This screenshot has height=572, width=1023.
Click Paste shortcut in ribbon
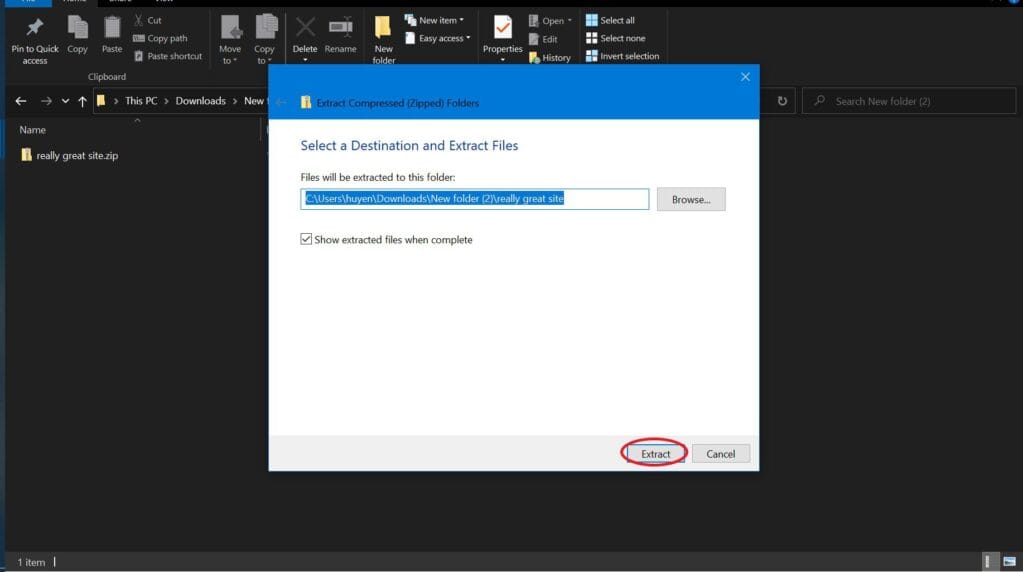168,56
